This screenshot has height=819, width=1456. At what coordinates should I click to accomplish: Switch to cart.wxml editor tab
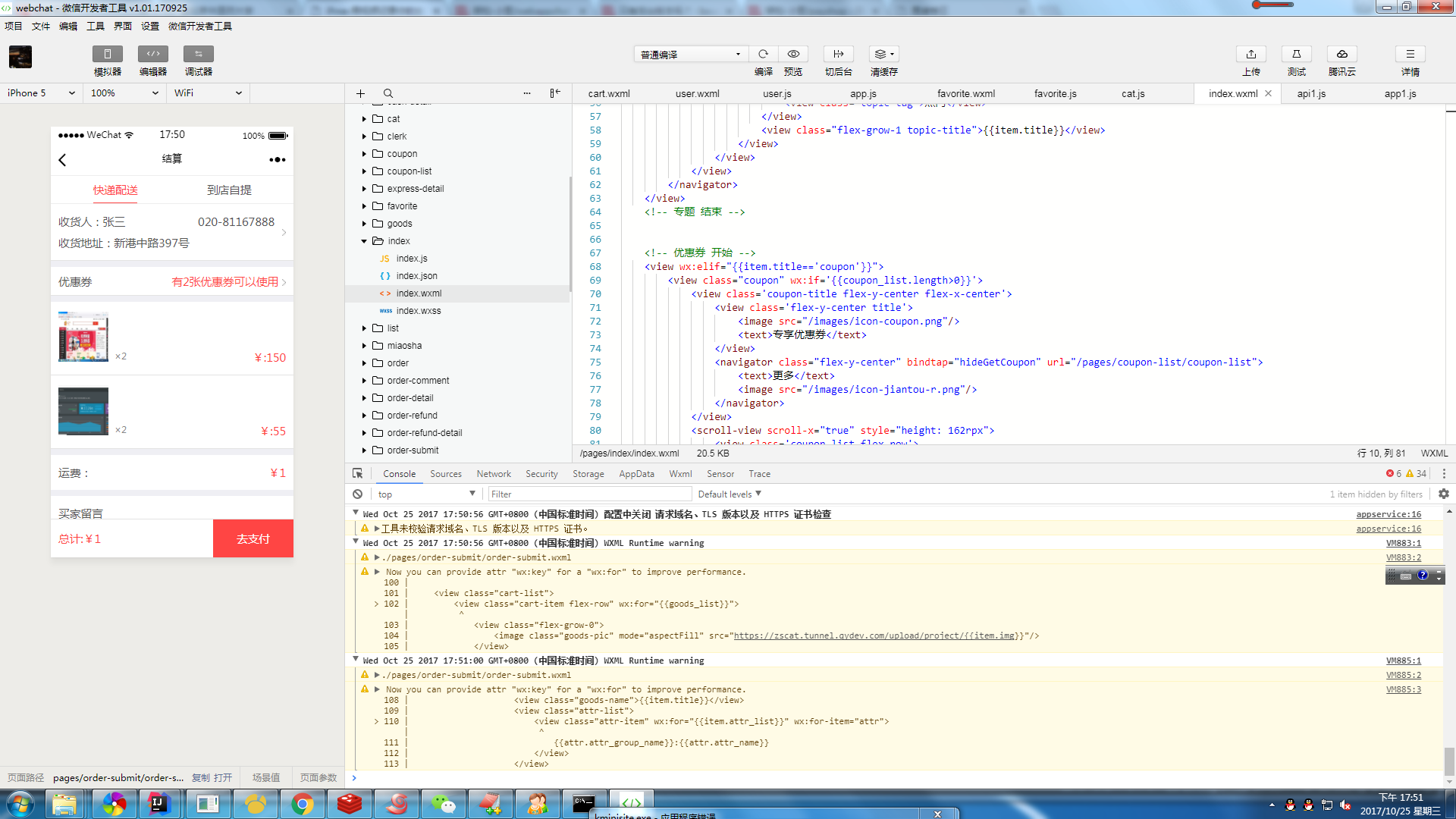pyautogui.click(x=609, y=94)
